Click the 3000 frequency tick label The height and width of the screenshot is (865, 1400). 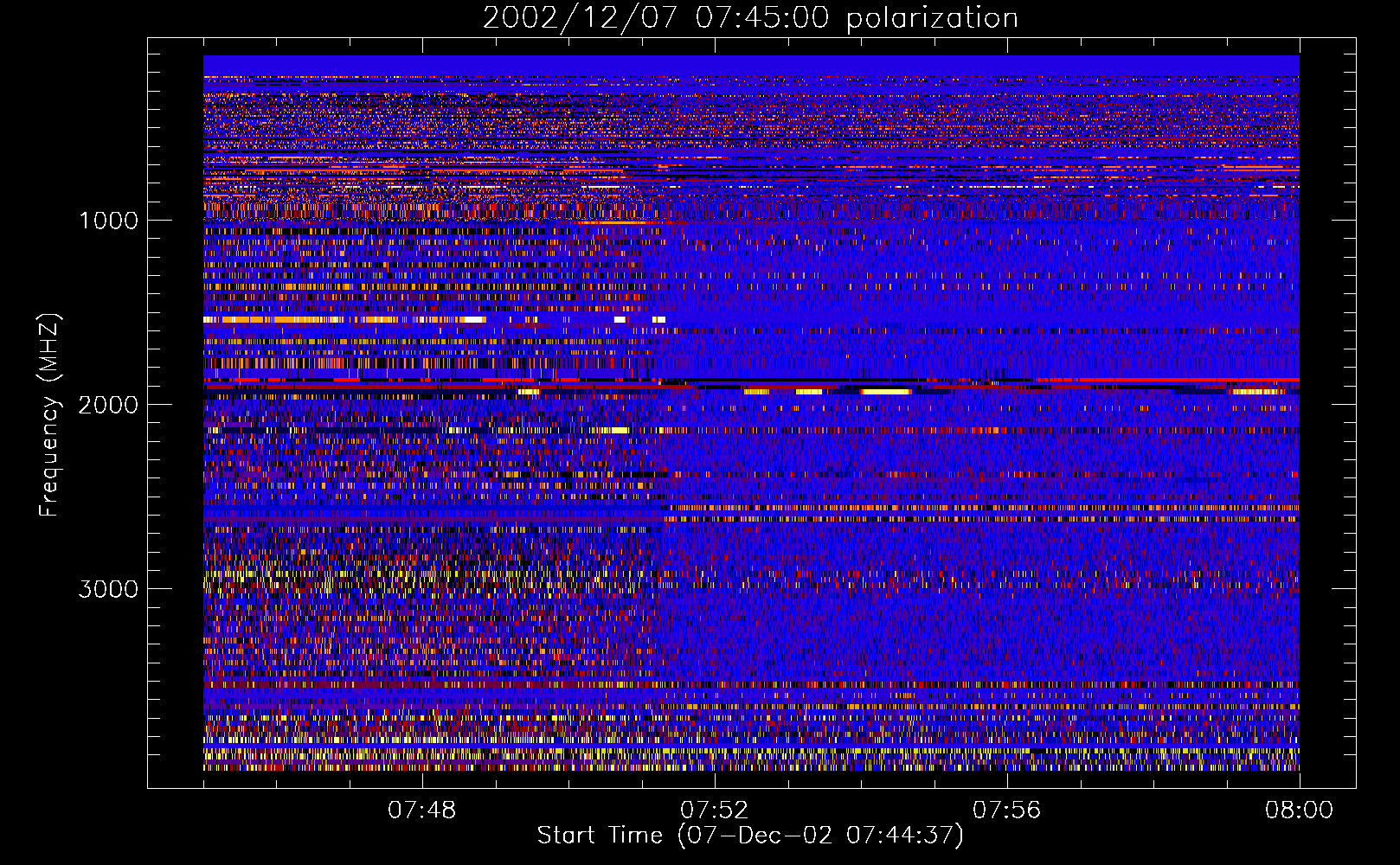click(x=108, y=589)
